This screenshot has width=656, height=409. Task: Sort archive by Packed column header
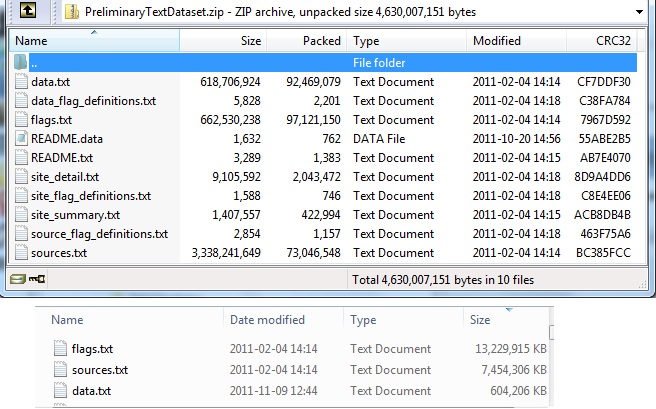[x=307, y=41]
